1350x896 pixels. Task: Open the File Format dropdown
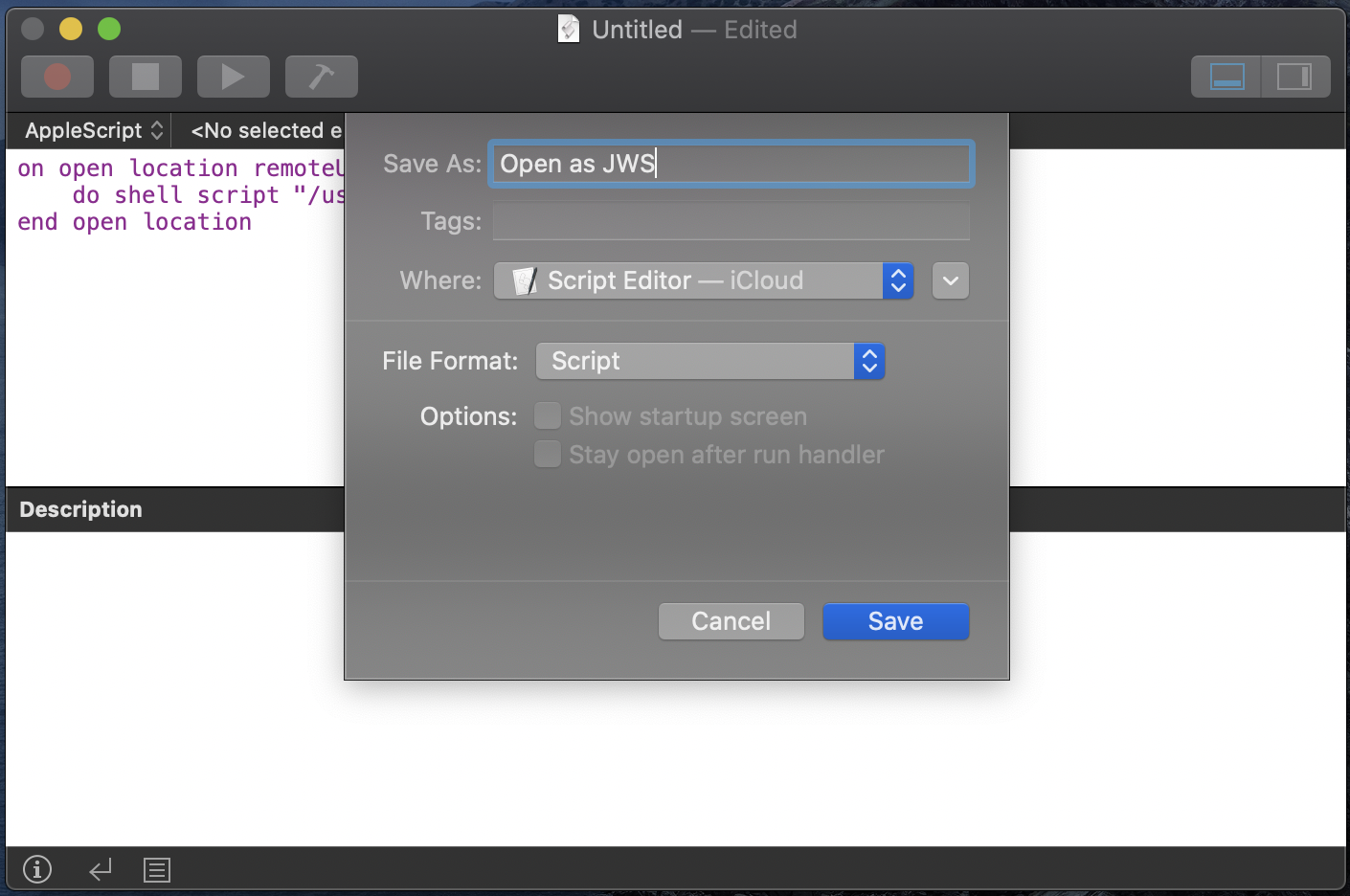[x=709, y=361]
